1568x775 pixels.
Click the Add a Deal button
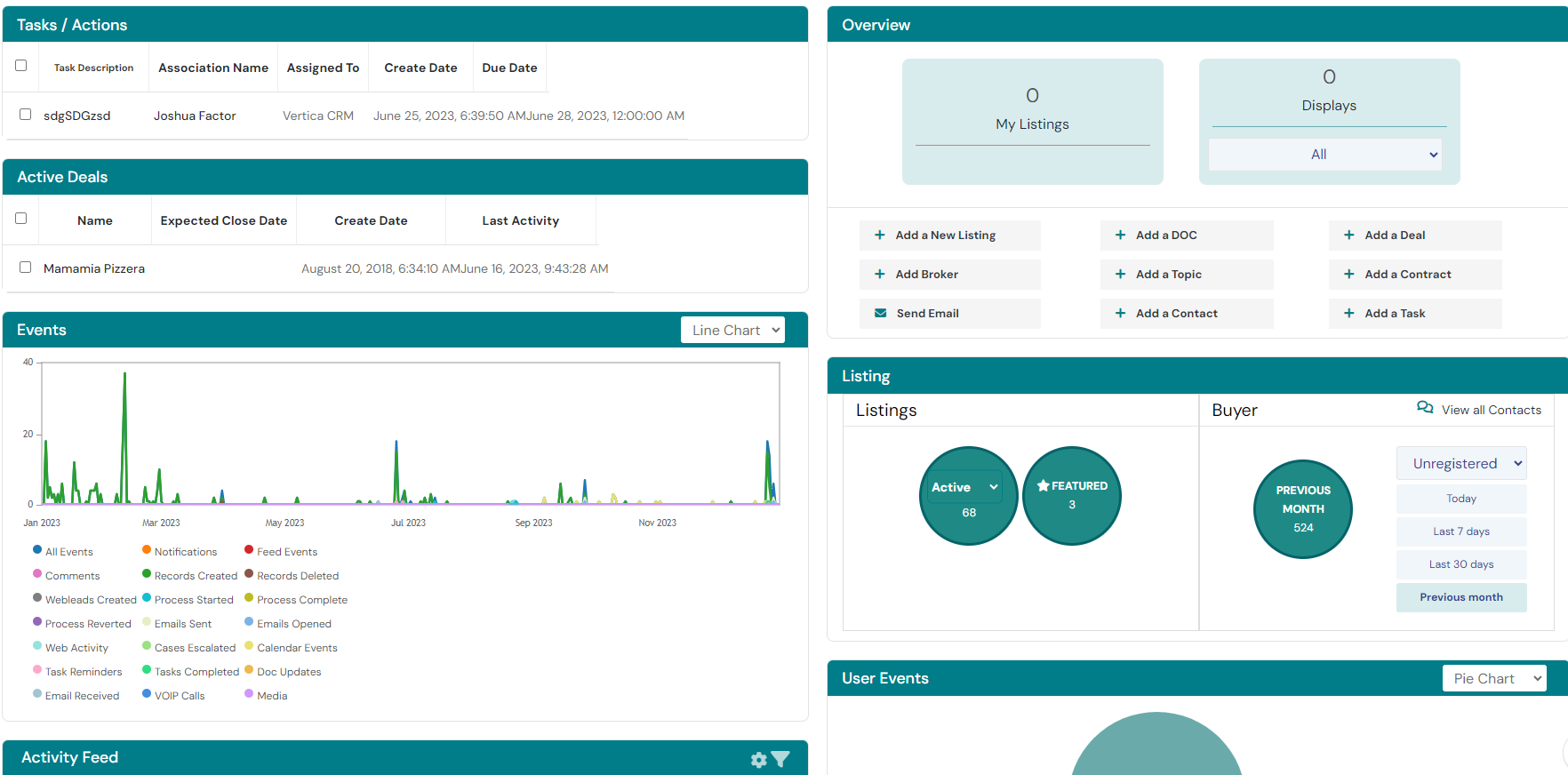tap(1415, 236)
